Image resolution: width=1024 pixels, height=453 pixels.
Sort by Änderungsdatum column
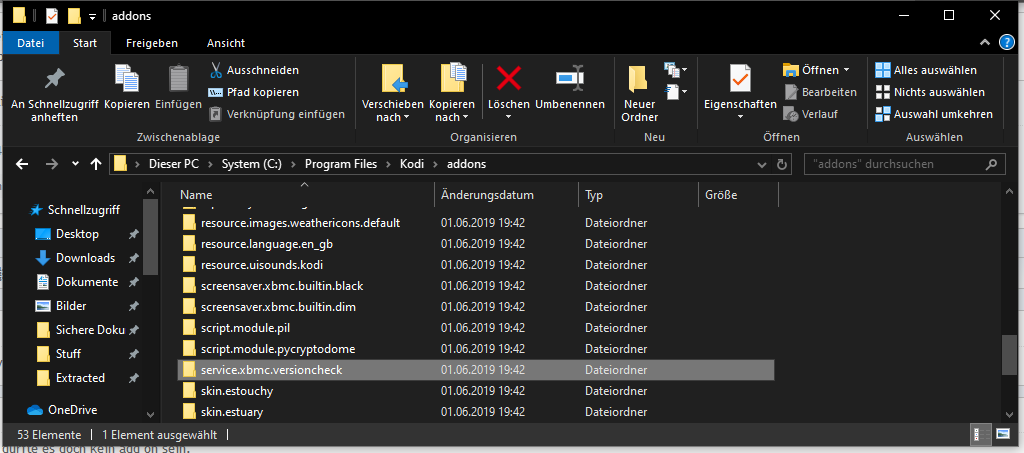506,195
